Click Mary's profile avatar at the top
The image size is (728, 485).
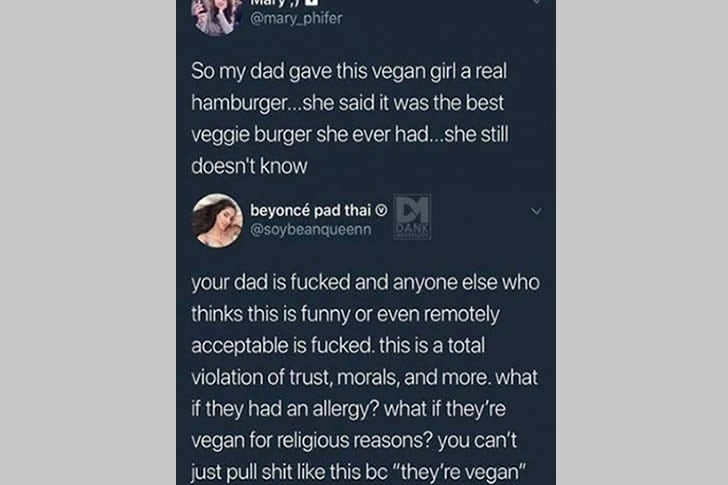(x=217, y=16)
